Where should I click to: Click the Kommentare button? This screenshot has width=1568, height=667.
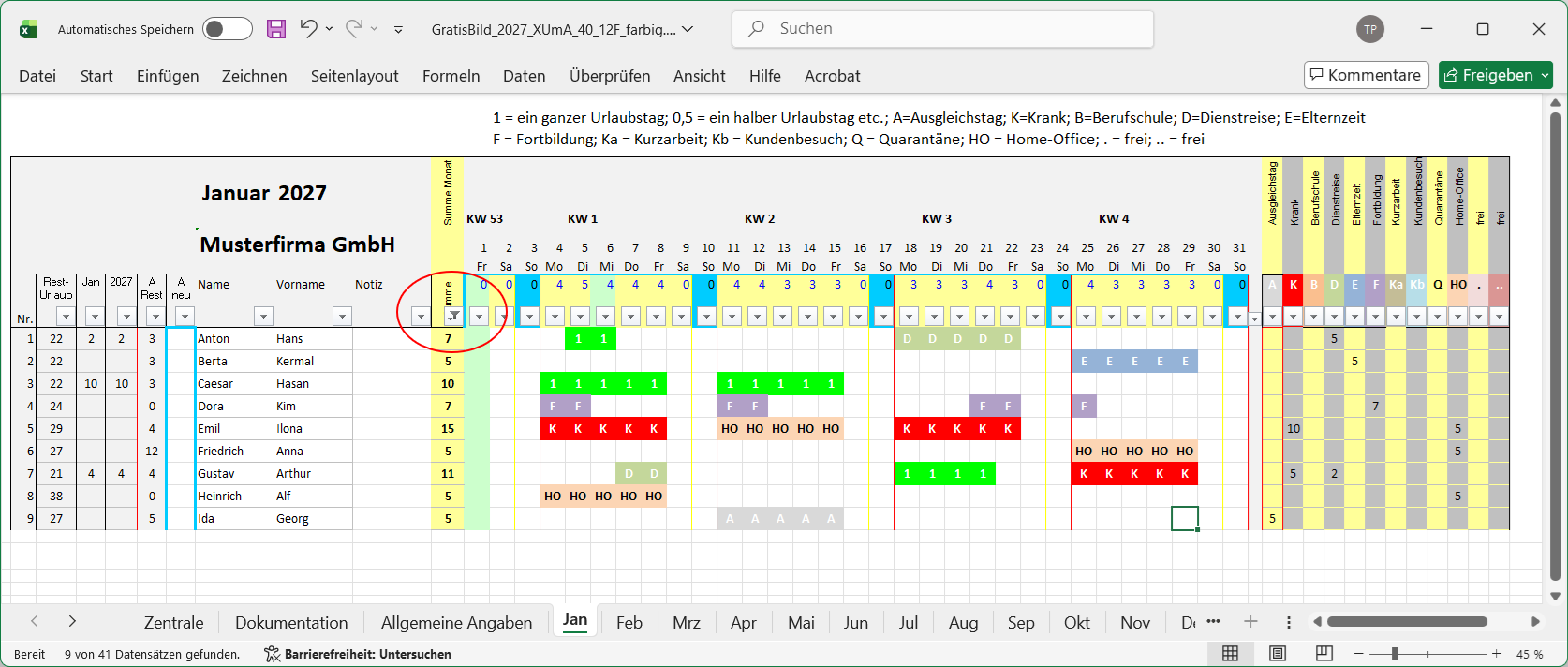(1366, 75)
